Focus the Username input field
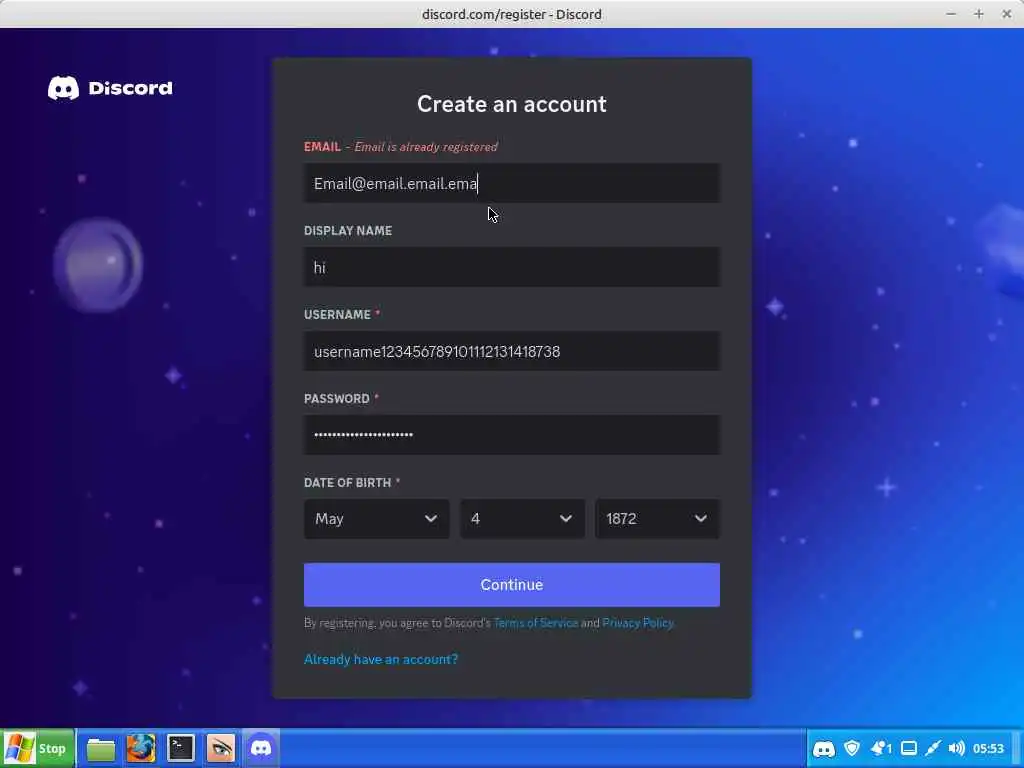The height and width of the screenshot is (768, 1024). point(512,351)
